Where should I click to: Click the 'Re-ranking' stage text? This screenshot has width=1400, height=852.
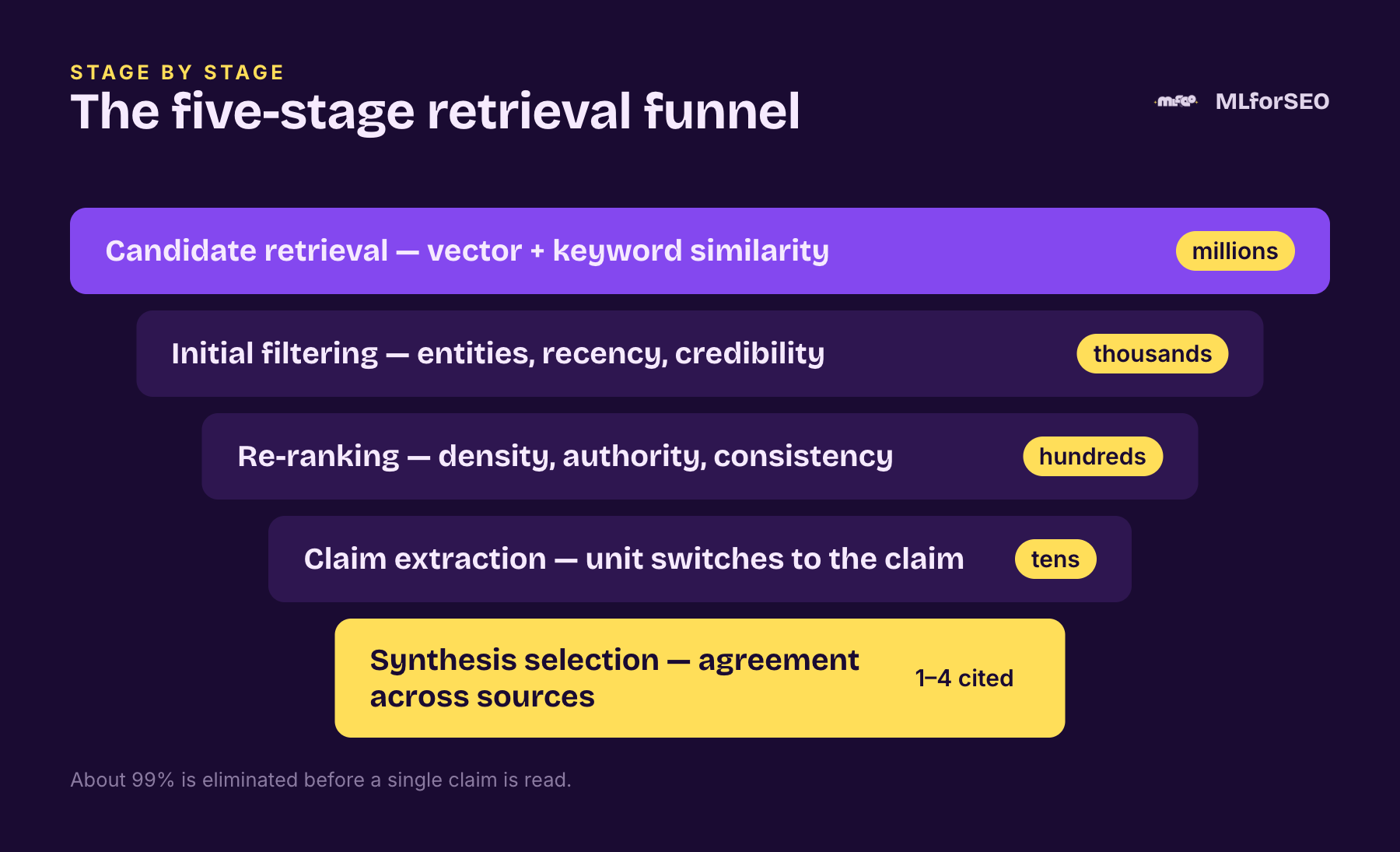(565, 456)
